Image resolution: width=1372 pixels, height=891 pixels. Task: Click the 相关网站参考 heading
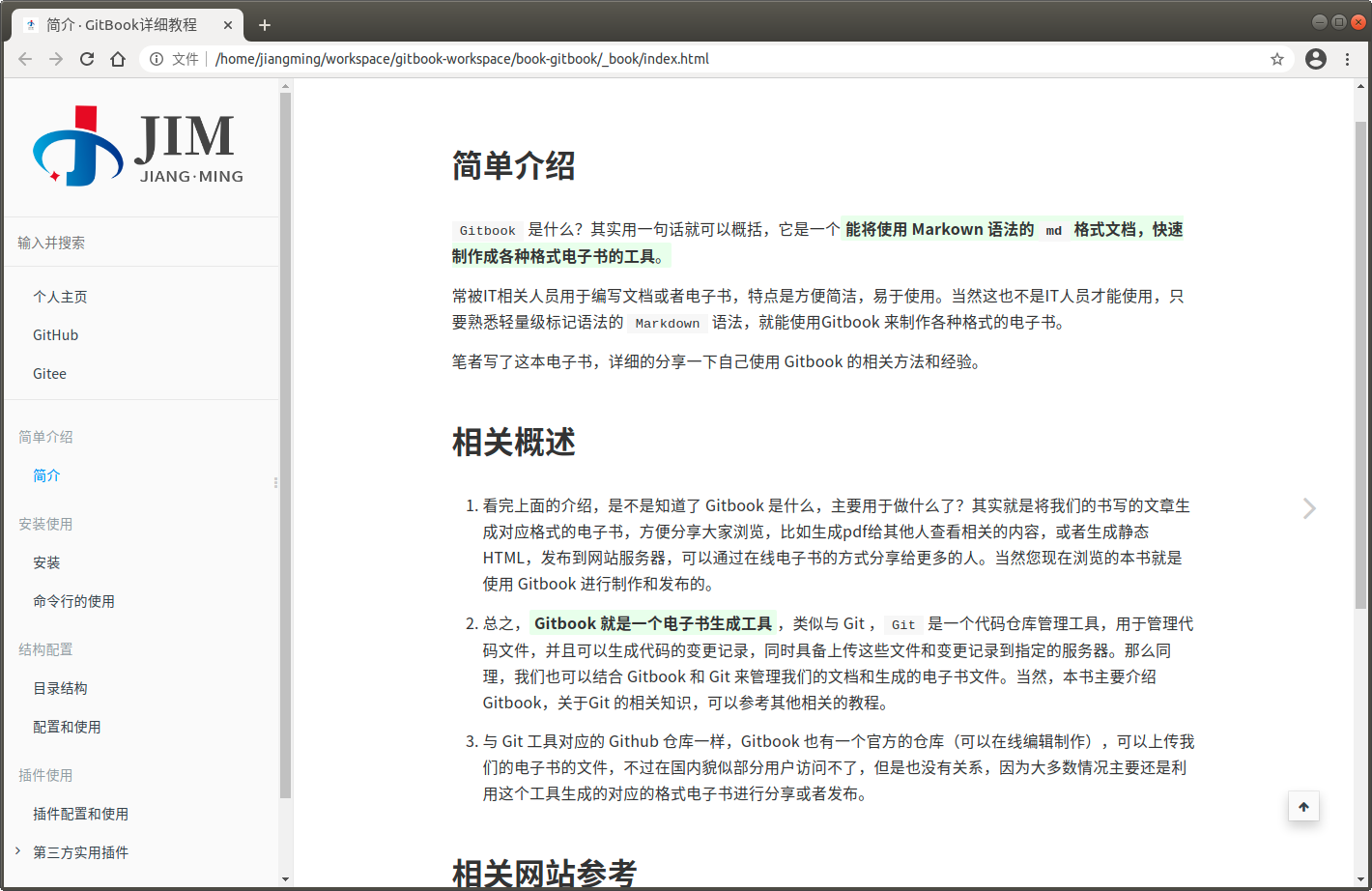click(x=545, y=874)
